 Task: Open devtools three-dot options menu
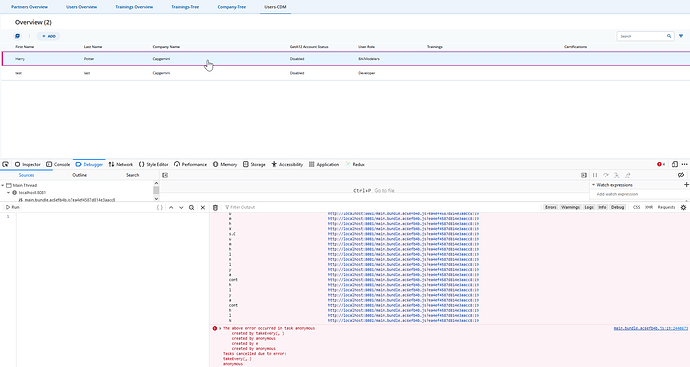pyautogui.click(x=684, y=164)
